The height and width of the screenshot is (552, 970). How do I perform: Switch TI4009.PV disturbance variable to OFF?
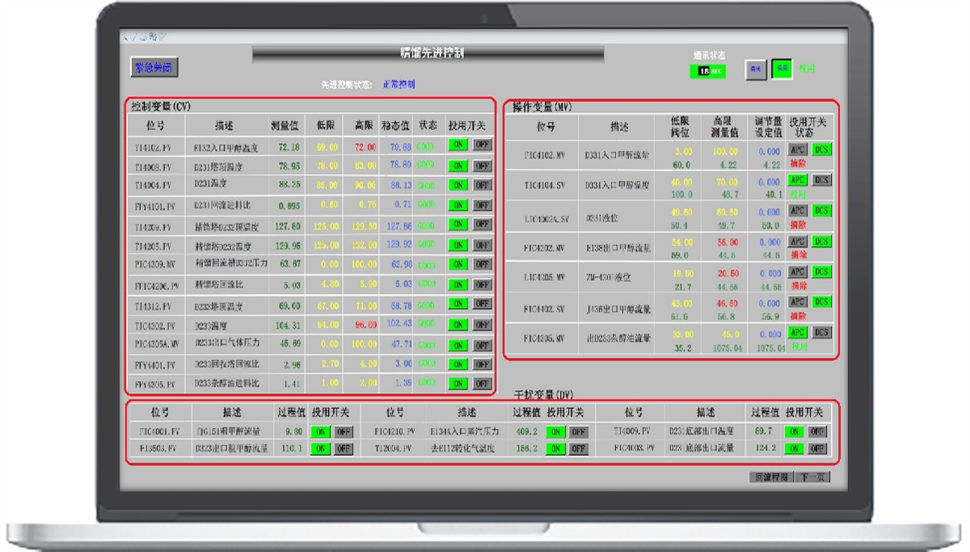(x=818, y=433)
